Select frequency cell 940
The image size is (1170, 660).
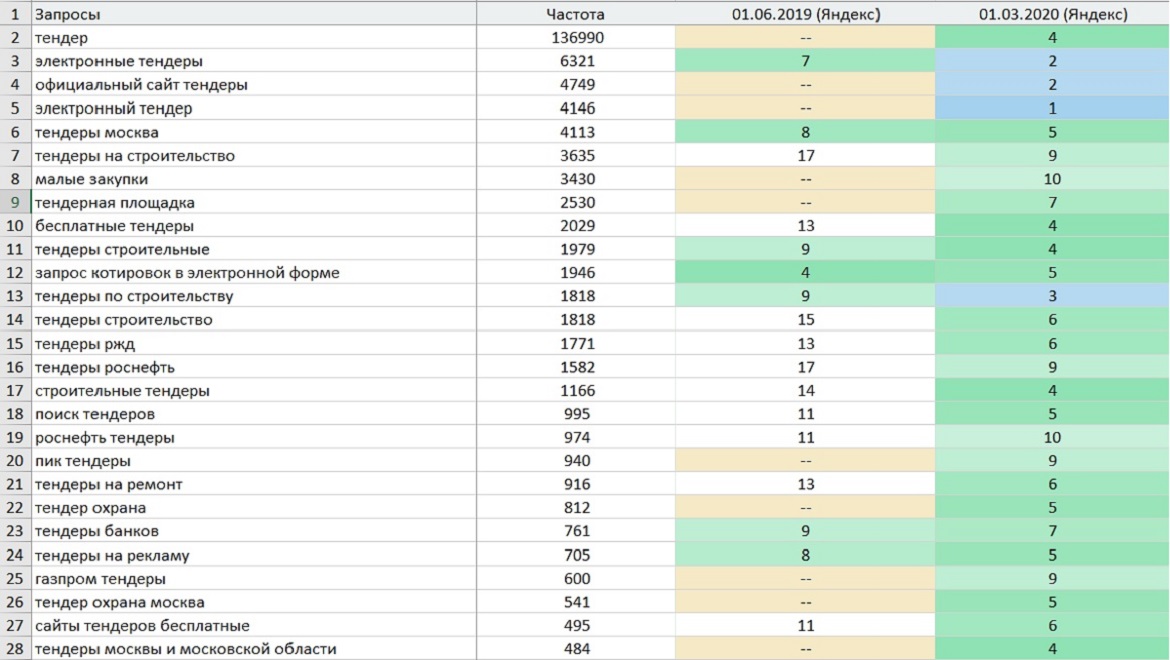click(x=575, y=460)
